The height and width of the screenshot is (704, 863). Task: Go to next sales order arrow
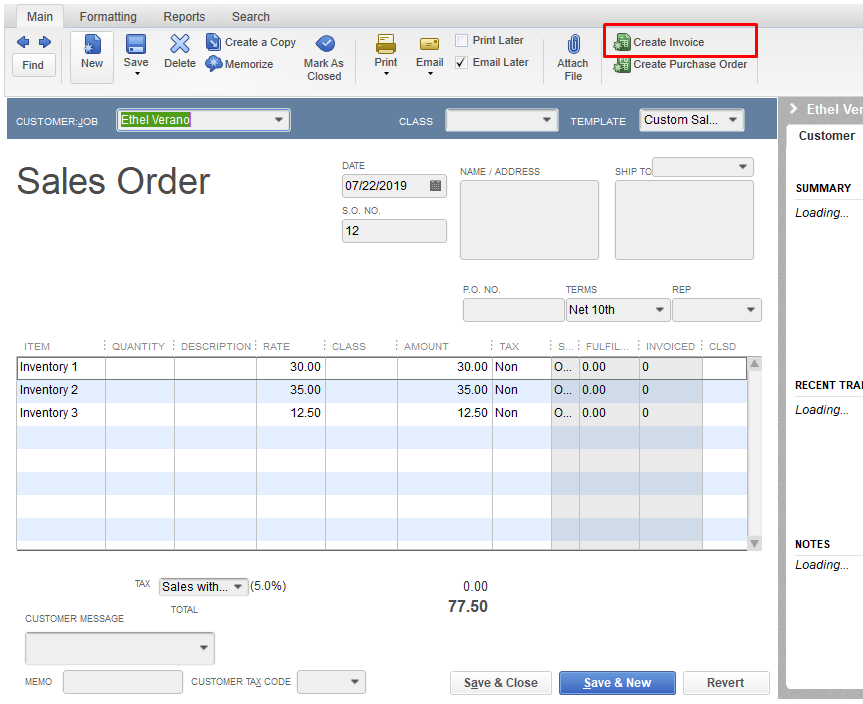point(45,42)
